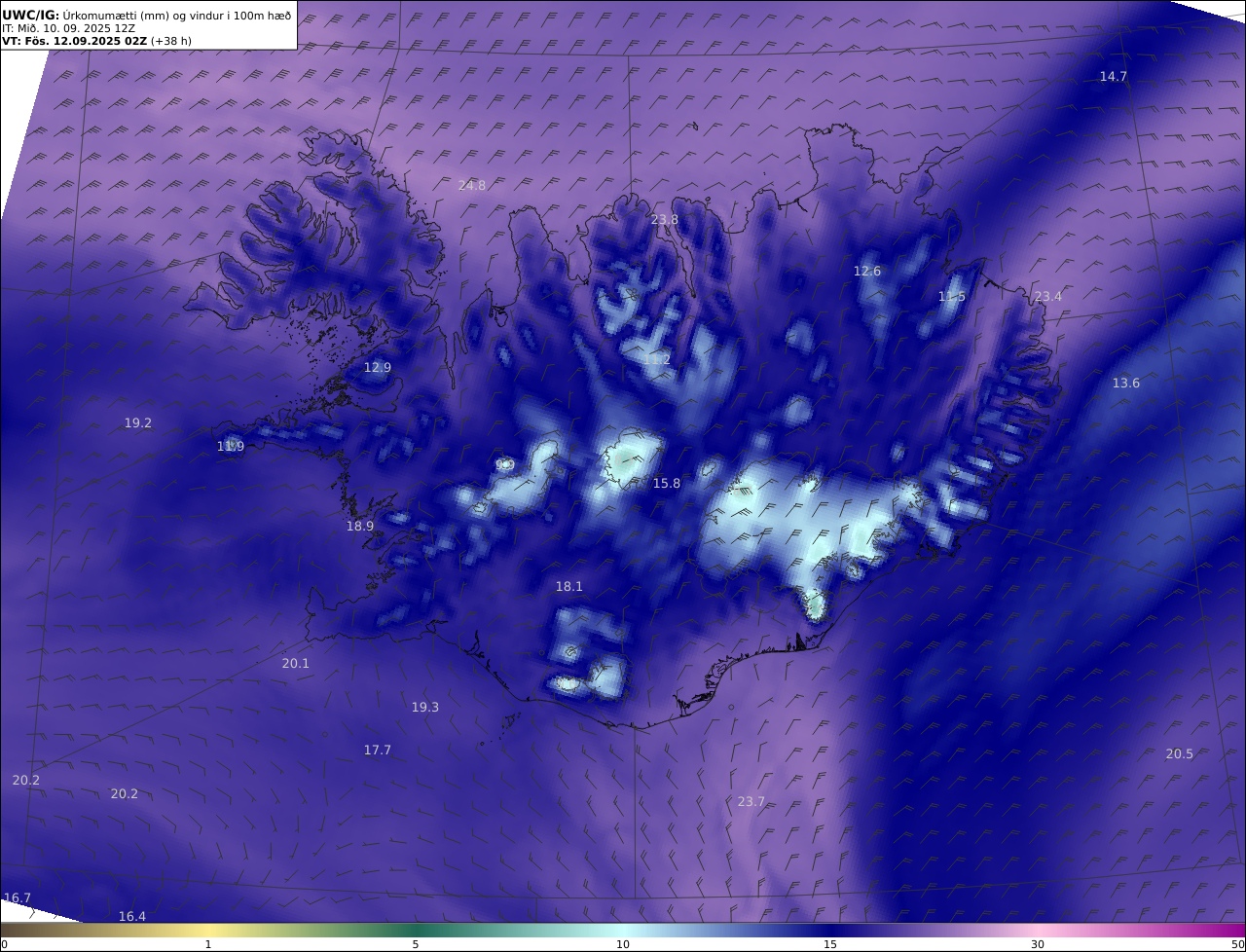This screenshot has width=1246, height=952.
Task: Click the 12.9 value label
Action: (378, 368)
